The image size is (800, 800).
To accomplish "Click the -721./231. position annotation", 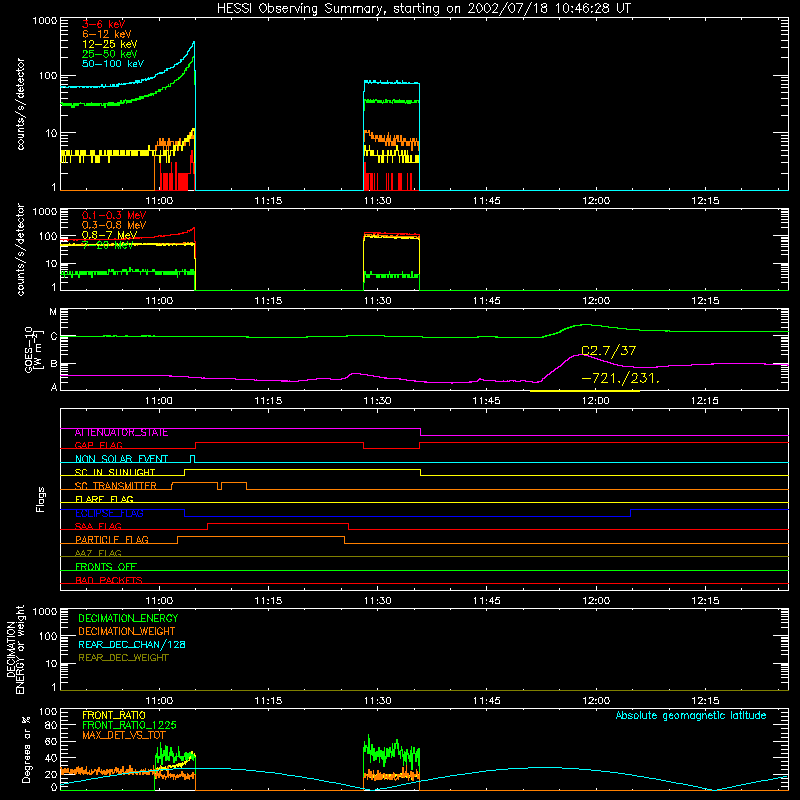I will tap(620, 379).
